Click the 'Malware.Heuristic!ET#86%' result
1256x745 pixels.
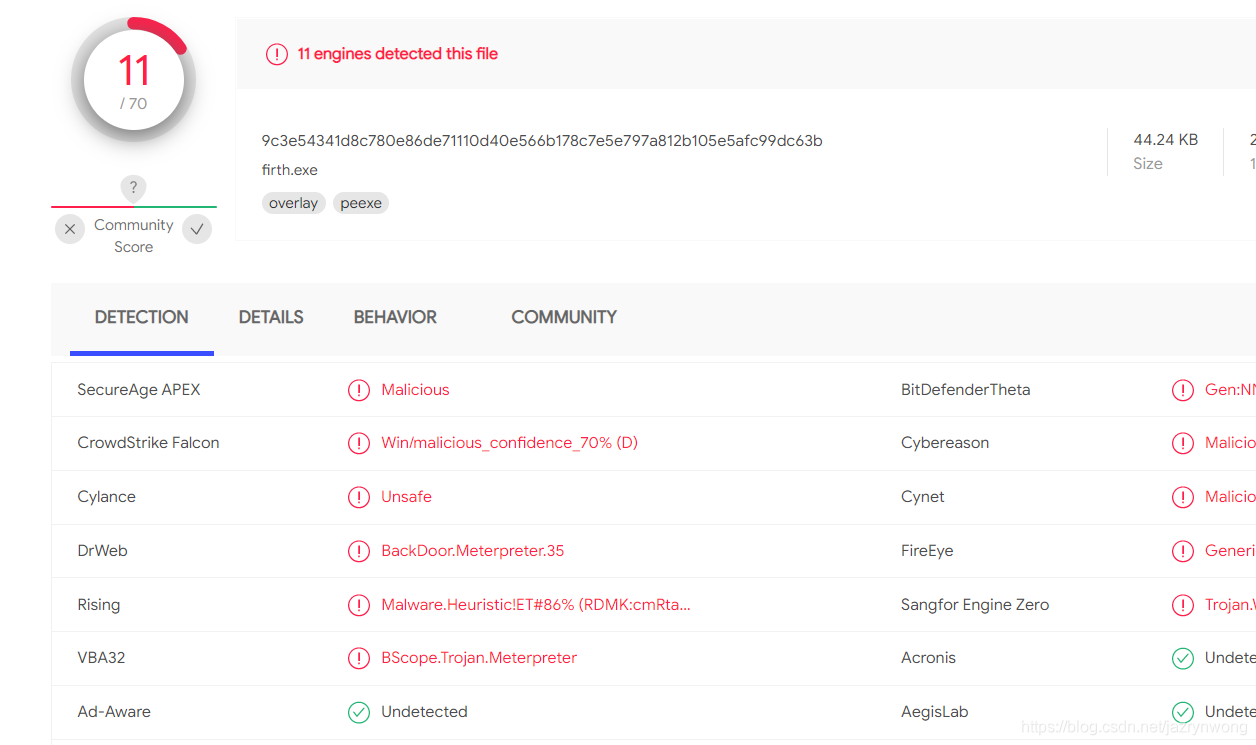click(536, 605)
